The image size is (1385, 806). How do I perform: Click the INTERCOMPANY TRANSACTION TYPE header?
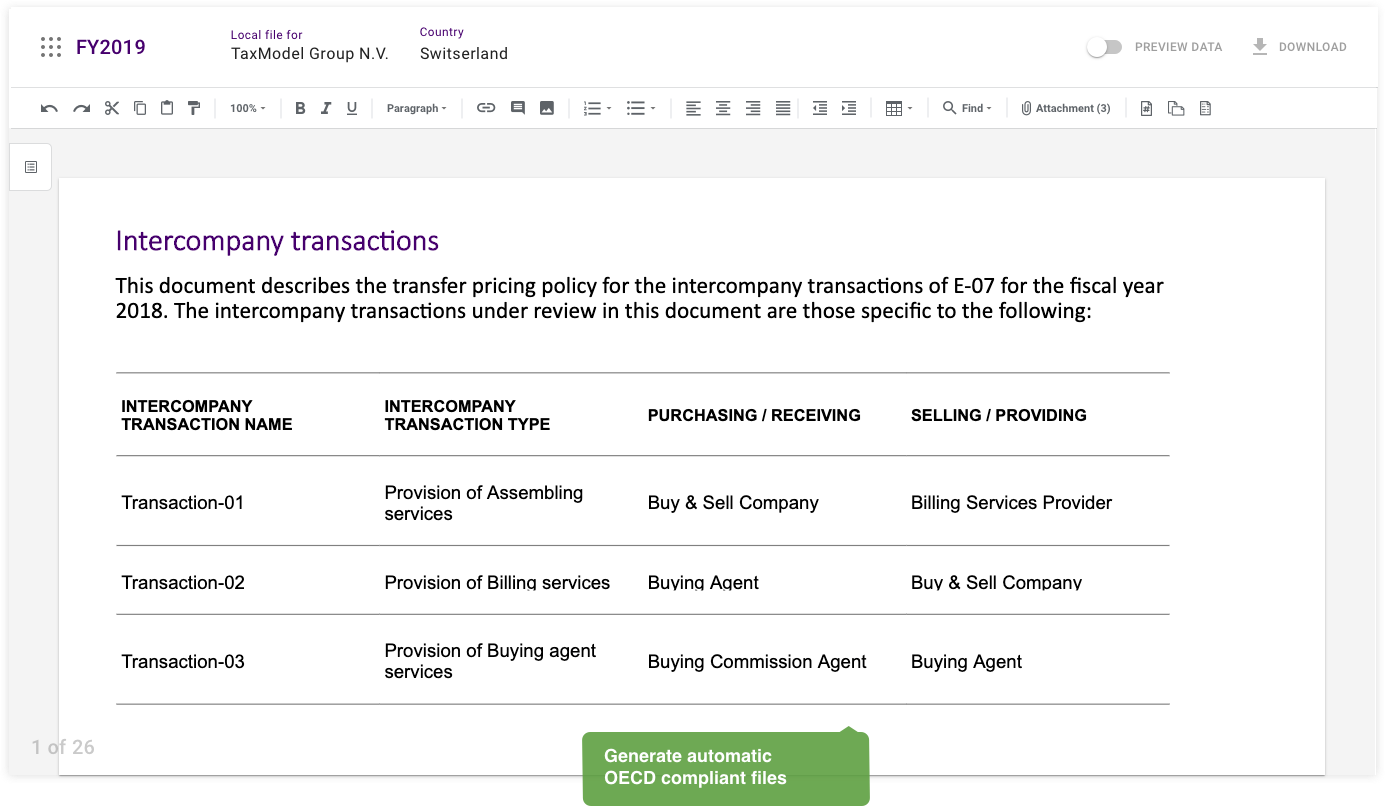pos(467,415)
